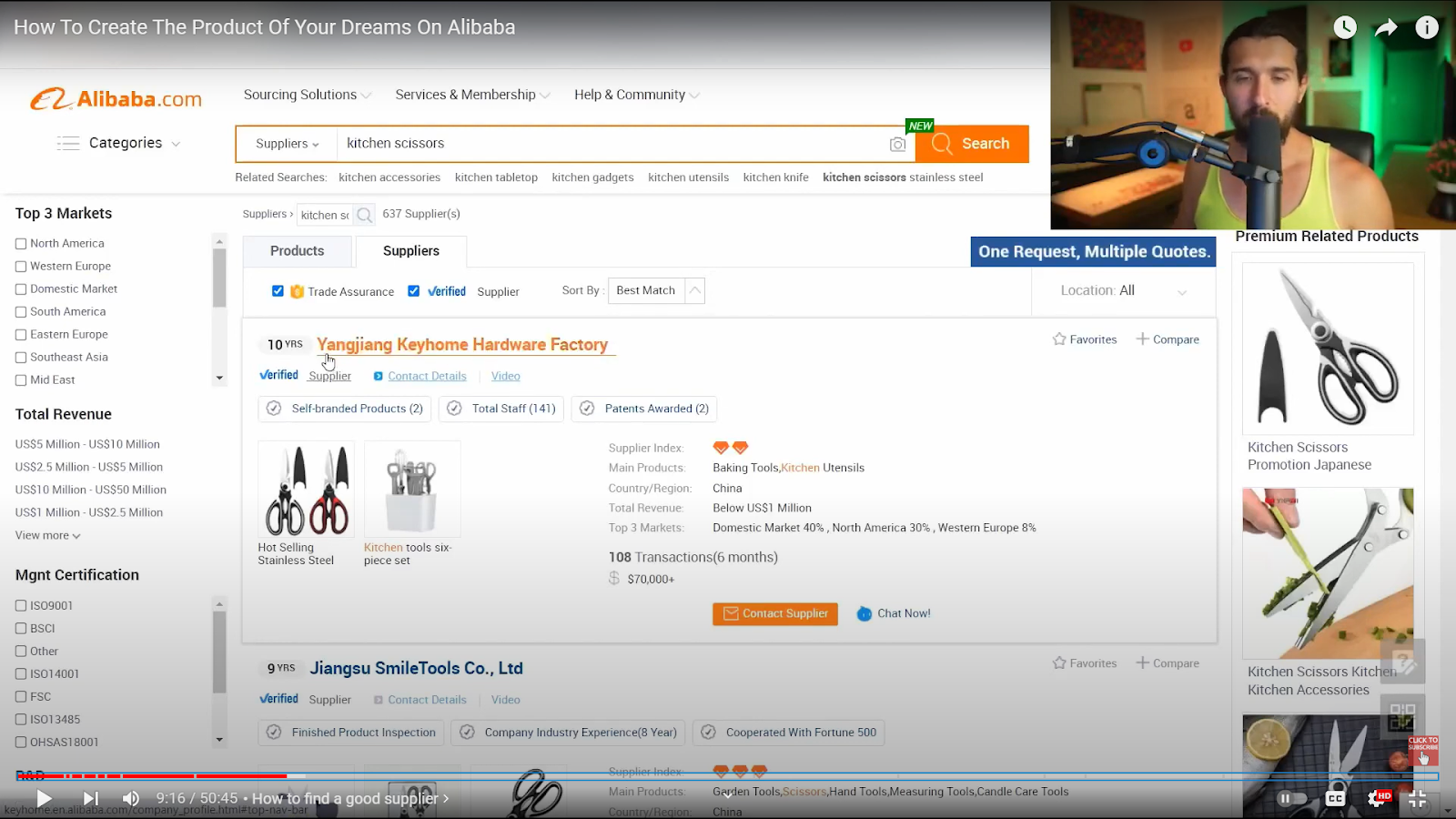The height and width of the screenshot is (819, 1456).
Task: Click the YouTube Share arrow icon
Action: 1386,27
